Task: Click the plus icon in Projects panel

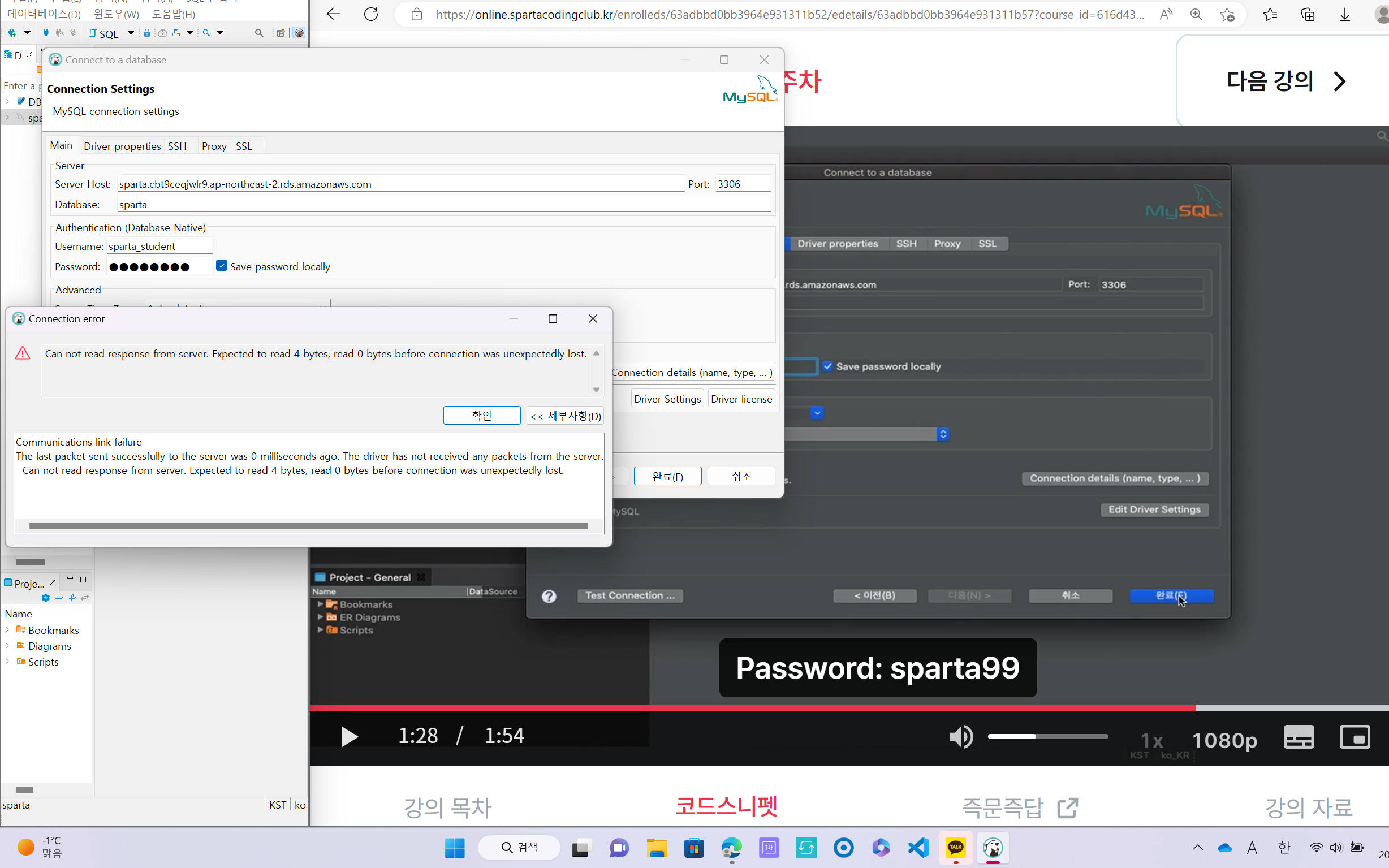Action: [72, 598]
